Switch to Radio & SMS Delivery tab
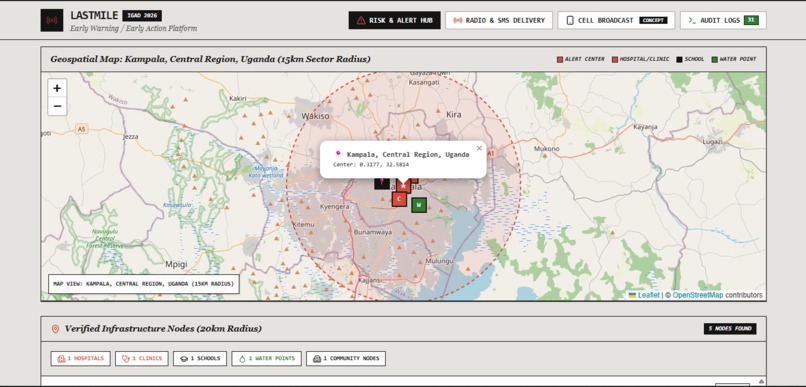This screenshot has width=806, height=387. [499, 21]
